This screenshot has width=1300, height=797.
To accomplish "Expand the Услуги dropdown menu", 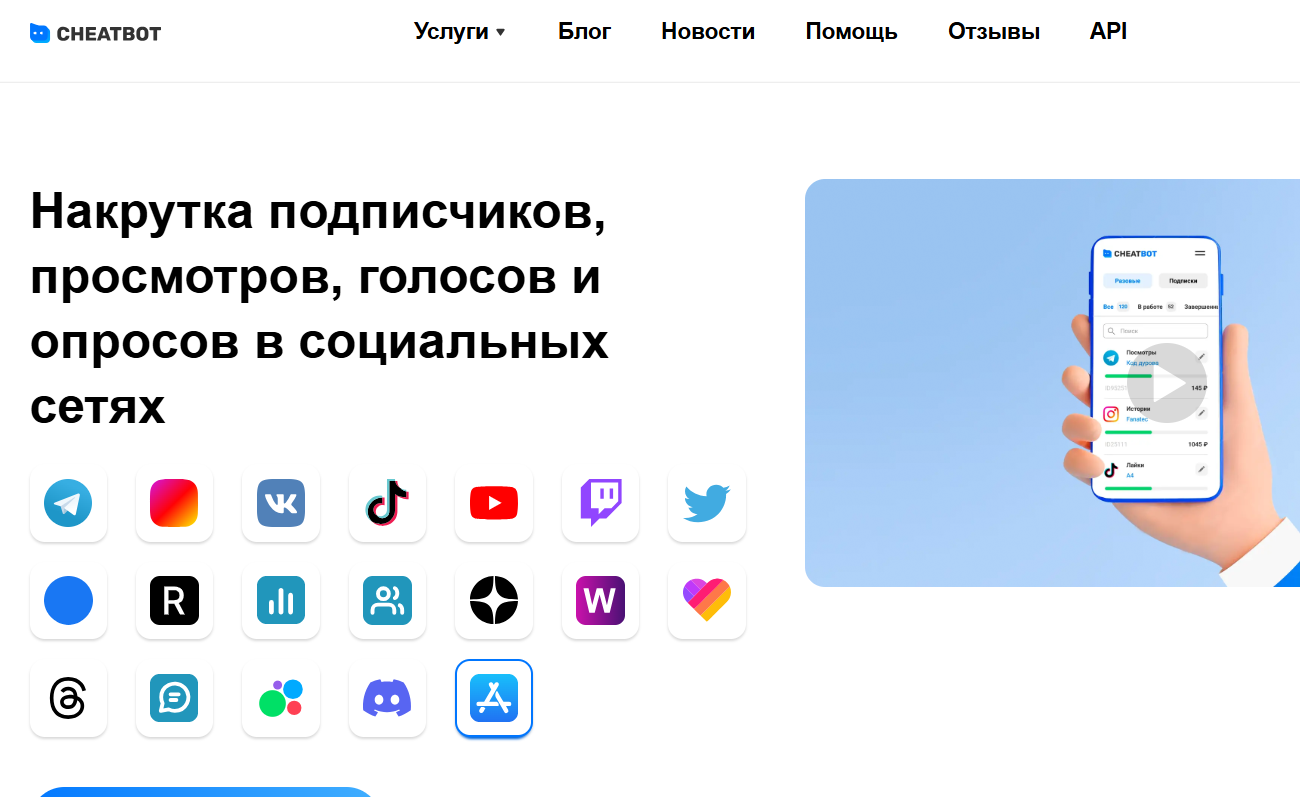I will tap(460, 31).
